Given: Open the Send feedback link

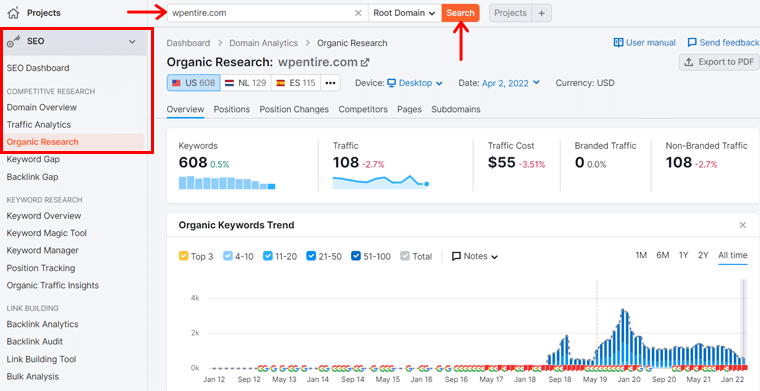Looking at the screenshot, I should pyautogui.click(x=723, y=43).
